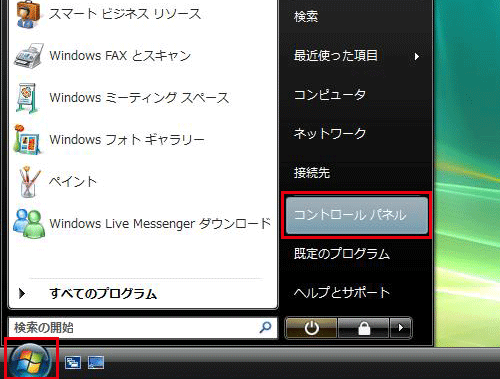Open the Windows Start orb button
500x379 pixels.
coord(30,361)
